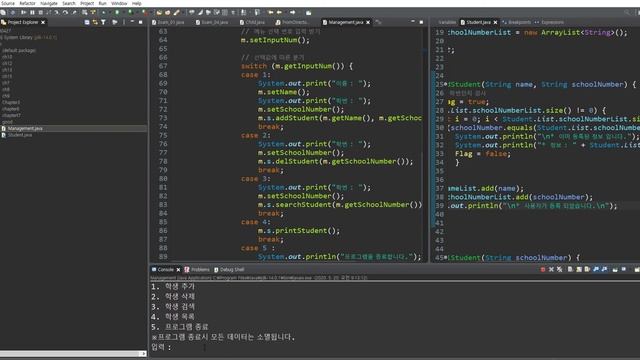Open the Project Explorer filter icon
Viewport: 640px width, 360px height.
[103, 22]
